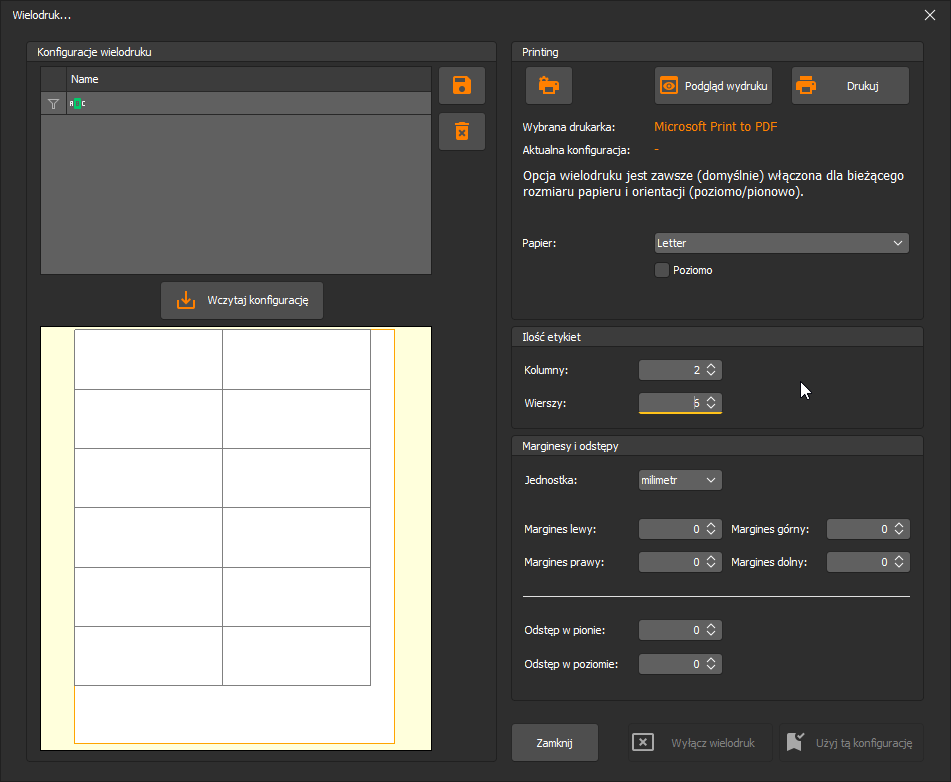Click the ABC filter text cell
Viewport: 951px width, 782px height.
249,104
